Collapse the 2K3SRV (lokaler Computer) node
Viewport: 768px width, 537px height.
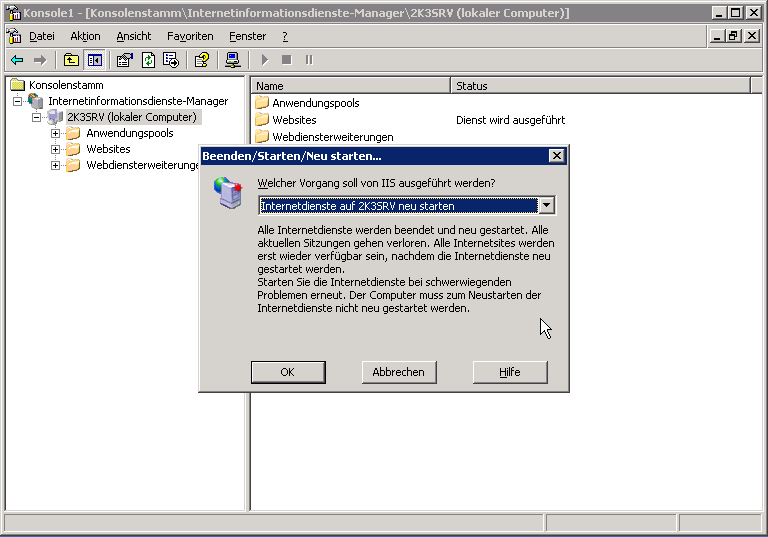36,118
